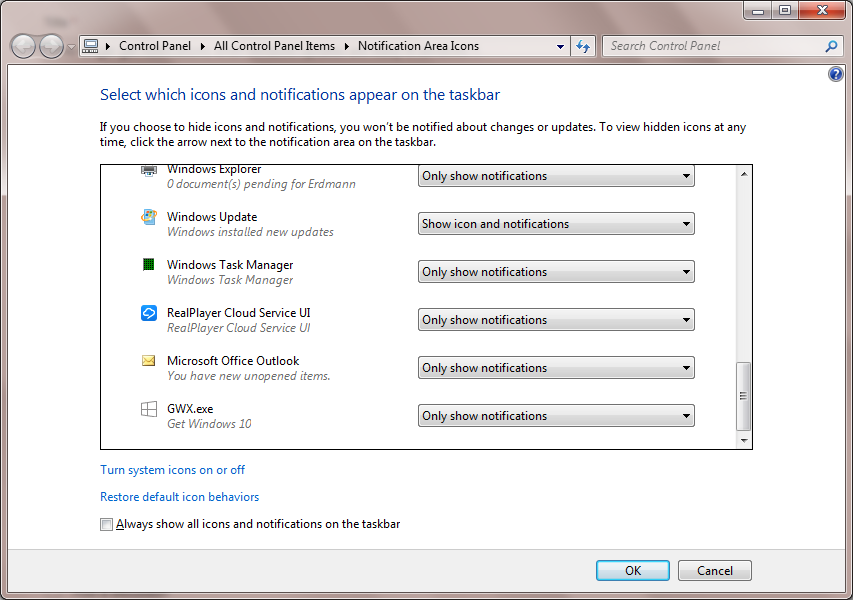Image resolution: width=853 pixels, height=600 pixels.
Task: Expand the address bar history dropdown arrow
Action: (x=560, y=47)
